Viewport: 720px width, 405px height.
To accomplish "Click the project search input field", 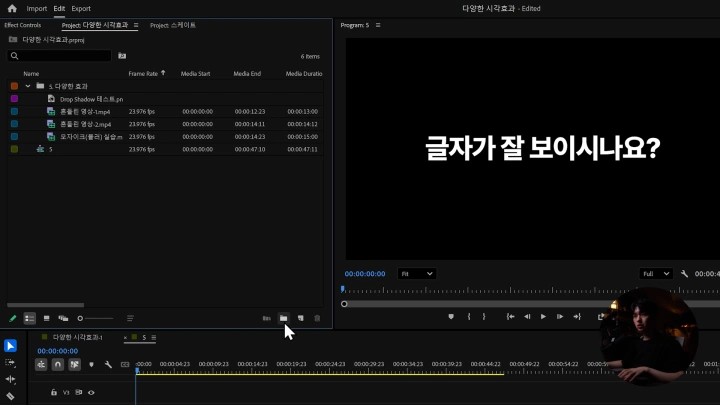I will [60, 56].
